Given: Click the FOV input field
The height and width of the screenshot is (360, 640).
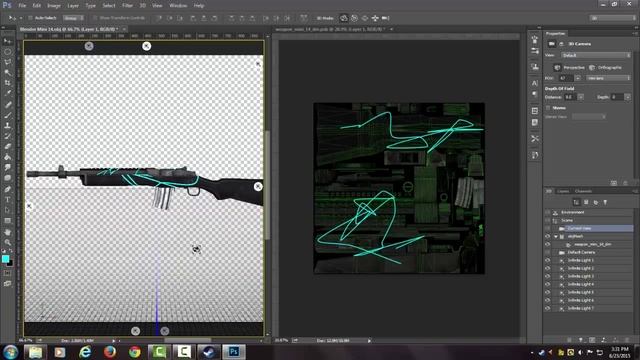Looking at the screenshot, I should (566, 78).
